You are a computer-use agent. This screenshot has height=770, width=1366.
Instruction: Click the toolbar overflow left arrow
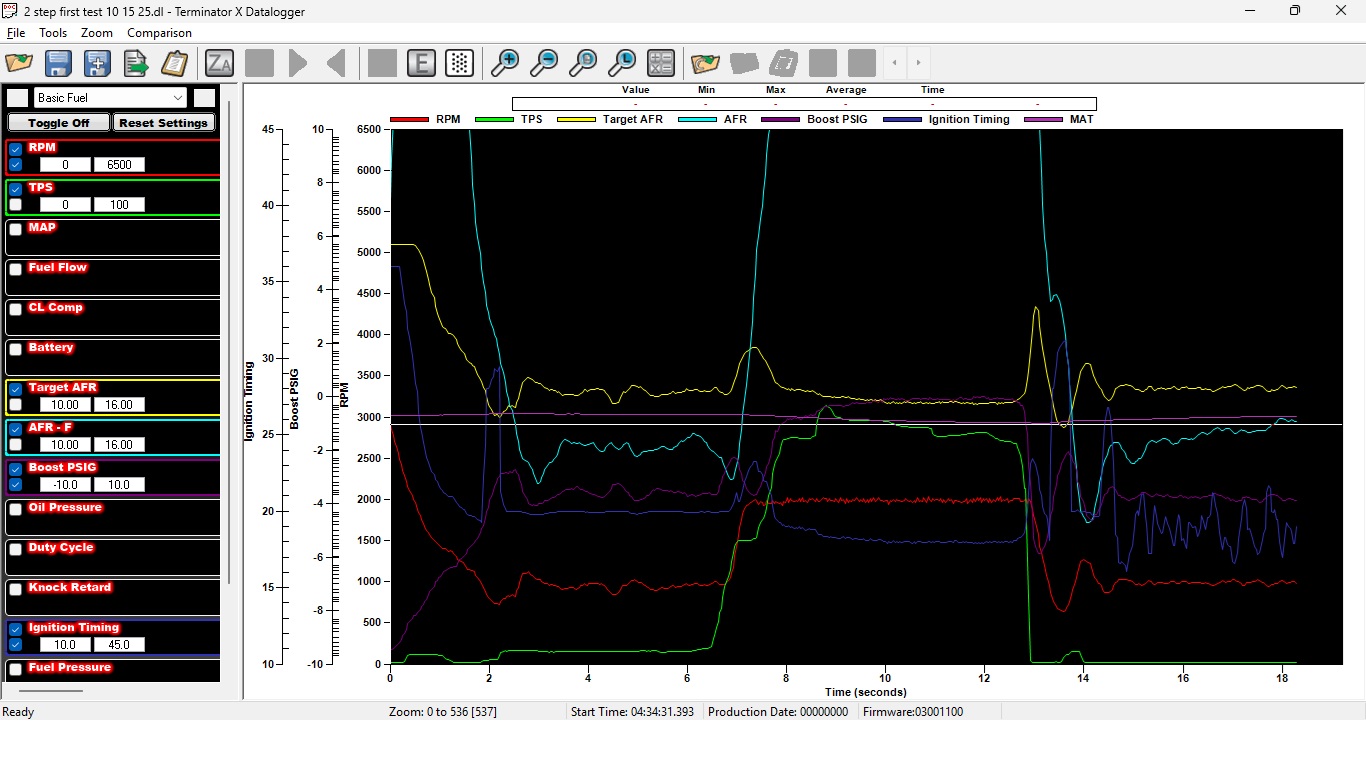point(894,63)
